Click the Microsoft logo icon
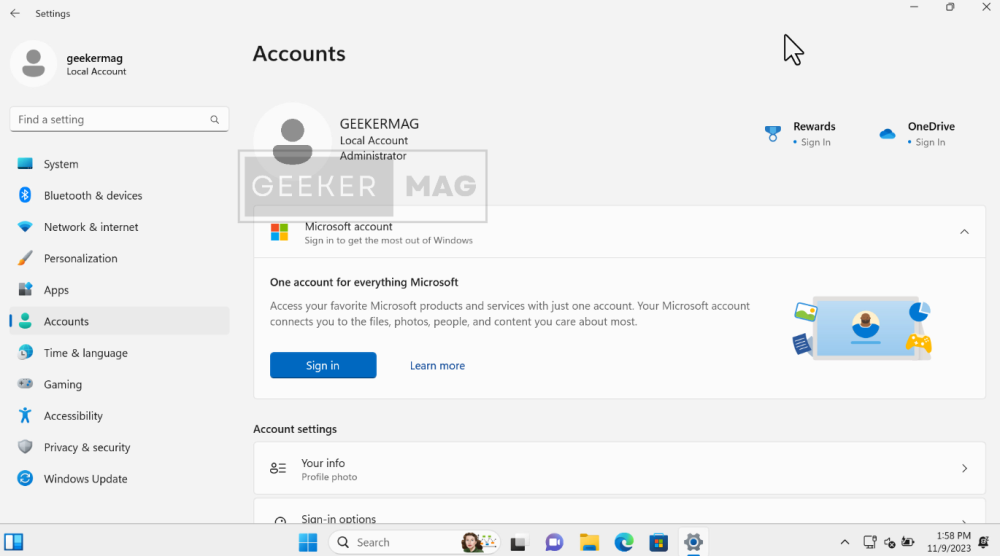1000x556 pixels. [x=279, y=232]
